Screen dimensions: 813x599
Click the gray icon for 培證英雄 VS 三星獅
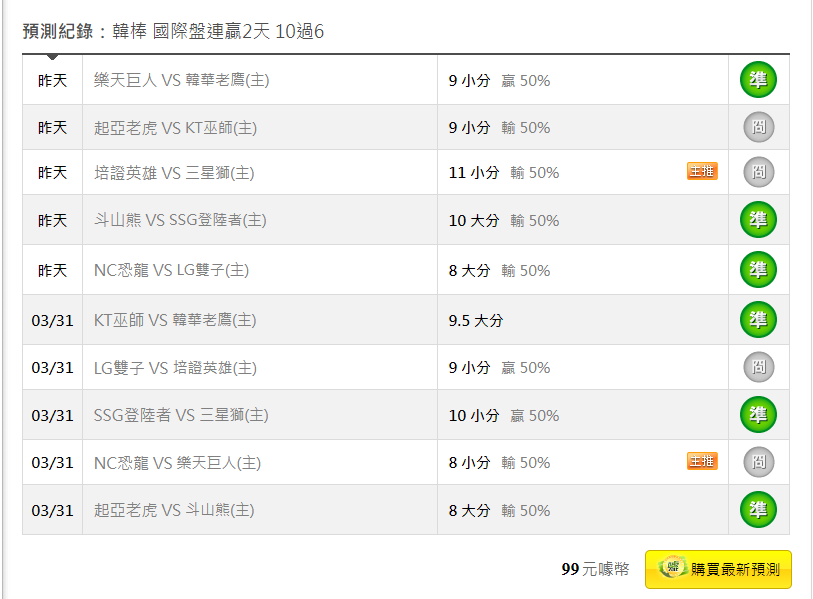click(x=758, y=172)
